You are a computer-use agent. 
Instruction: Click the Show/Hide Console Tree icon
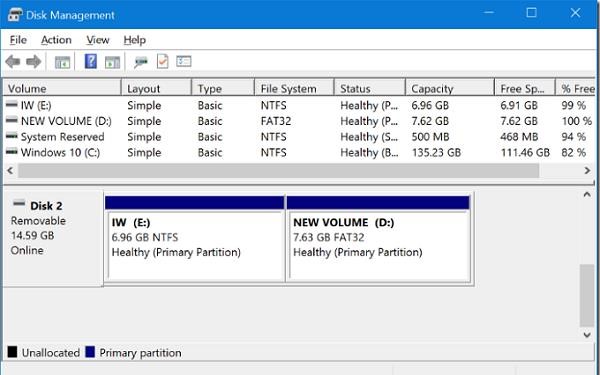[x=62, y=62]
